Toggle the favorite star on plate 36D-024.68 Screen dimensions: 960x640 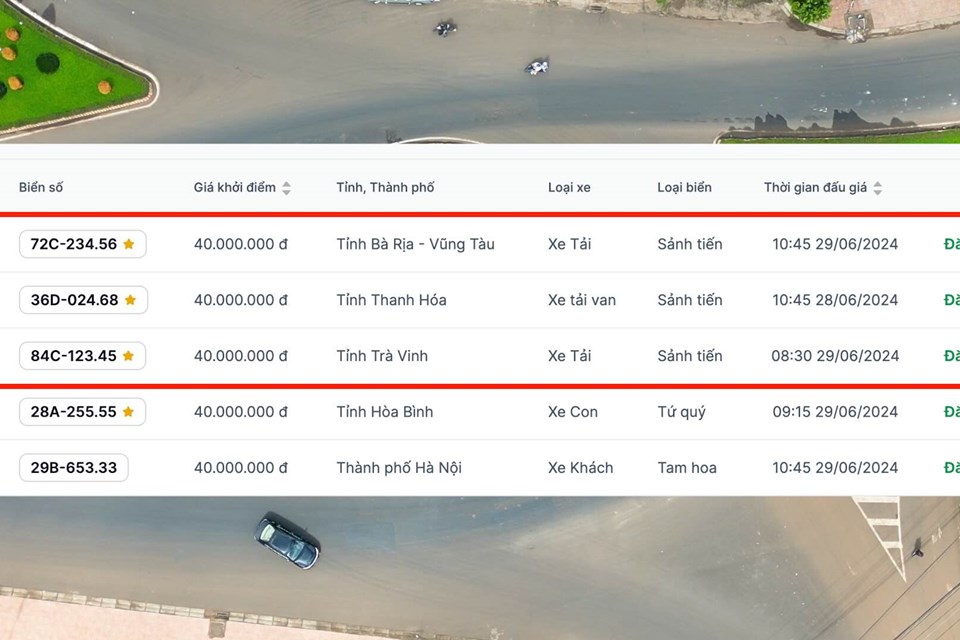(130, 300)
